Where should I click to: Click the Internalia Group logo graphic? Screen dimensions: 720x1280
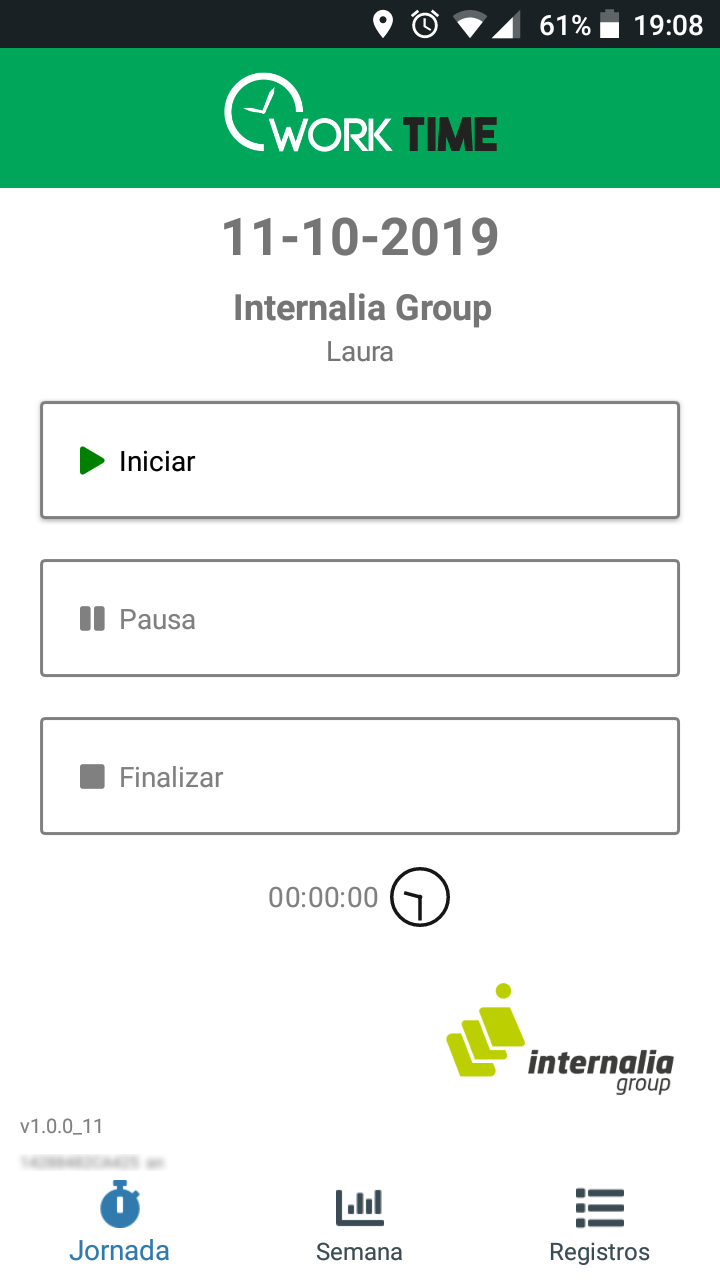[x=485, y=1035]
